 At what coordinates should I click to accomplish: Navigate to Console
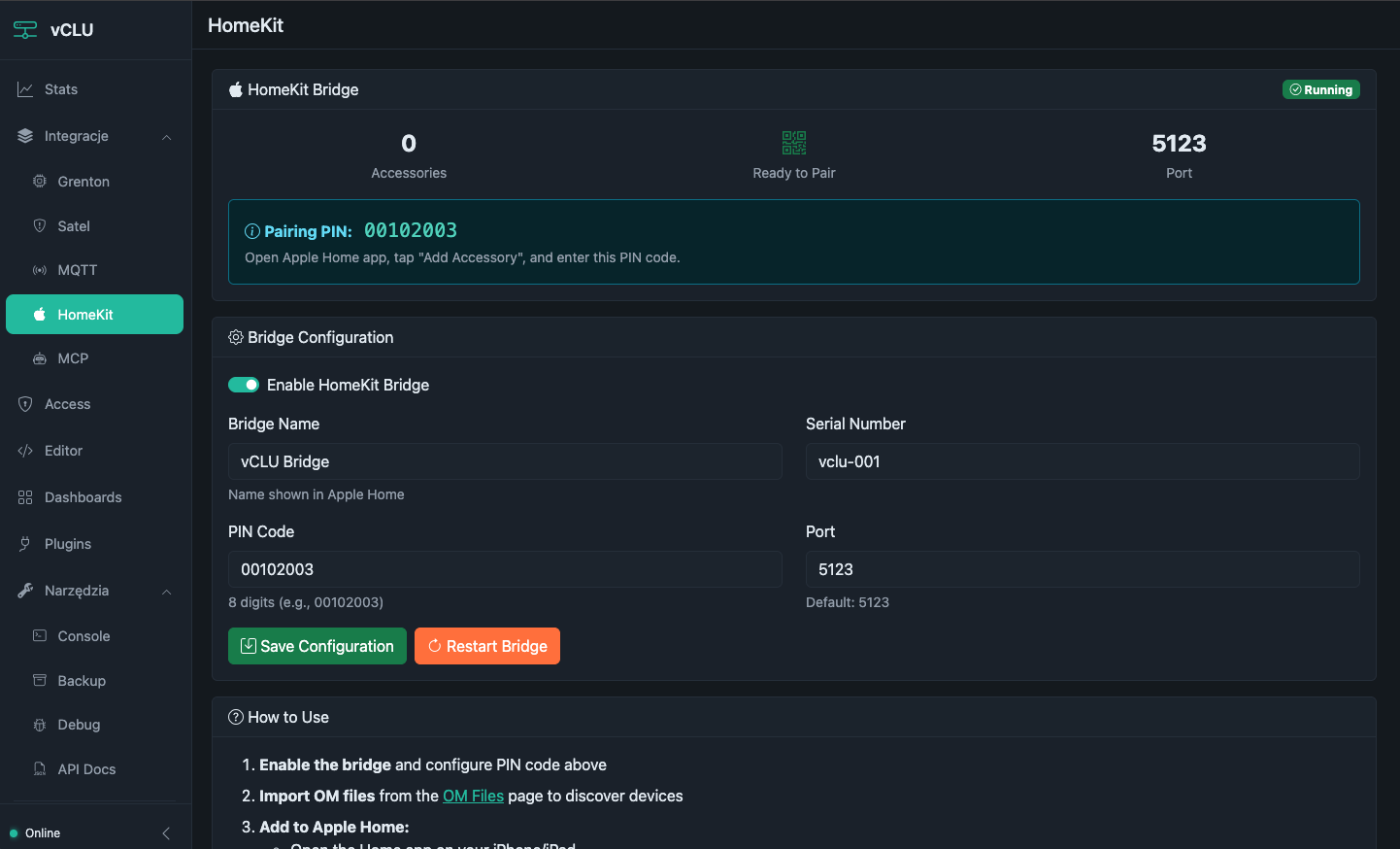[95, 636]
